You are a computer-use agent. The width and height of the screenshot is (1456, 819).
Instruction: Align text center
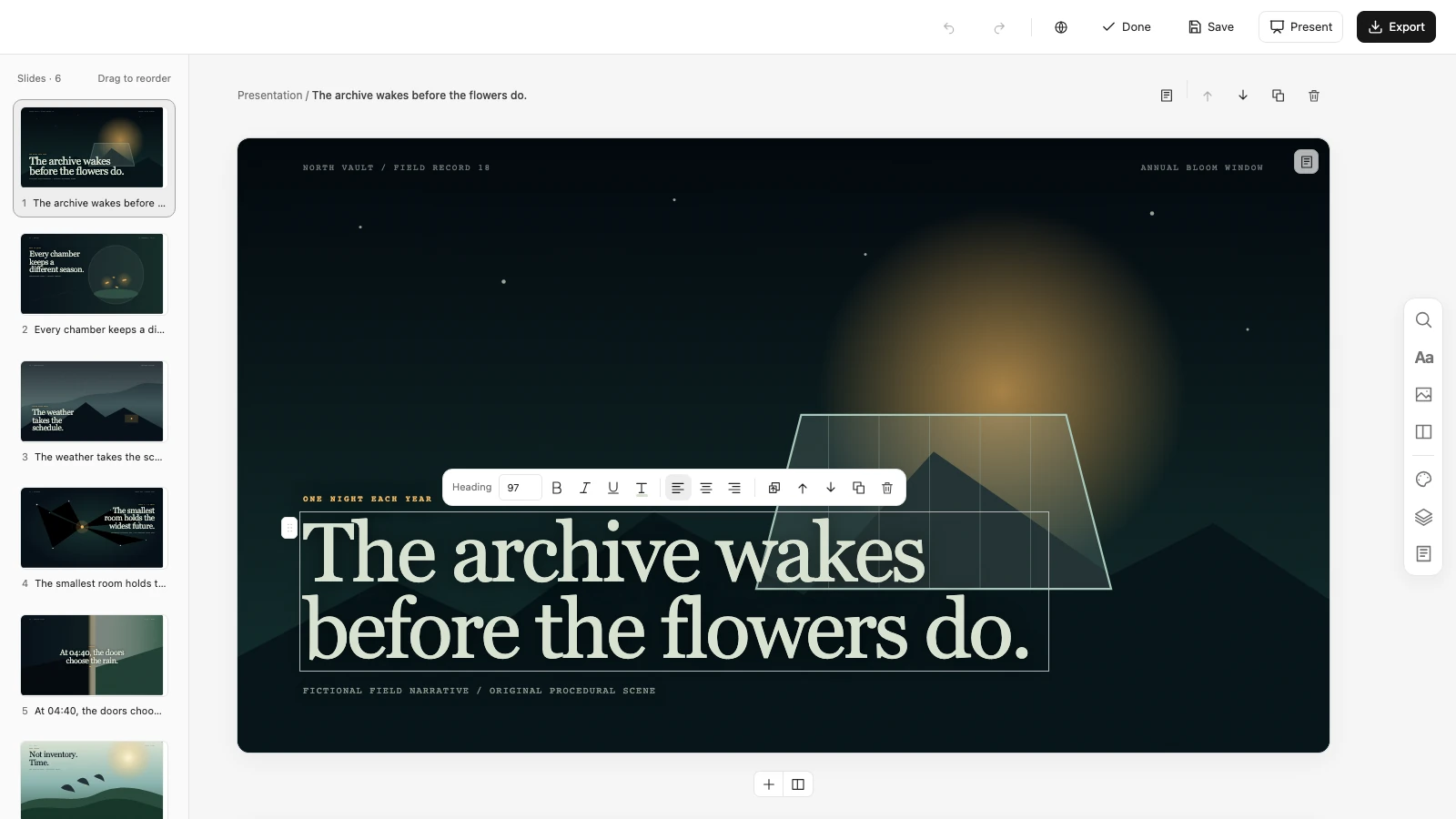706,488
